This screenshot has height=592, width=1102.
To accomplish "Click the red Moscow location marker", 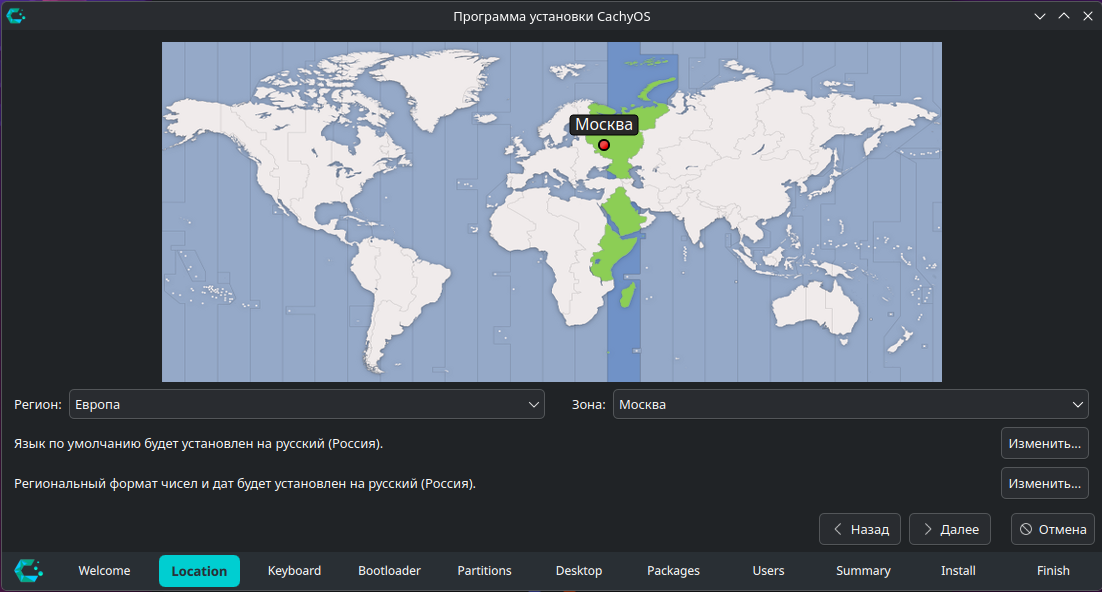I will [604, 145].
